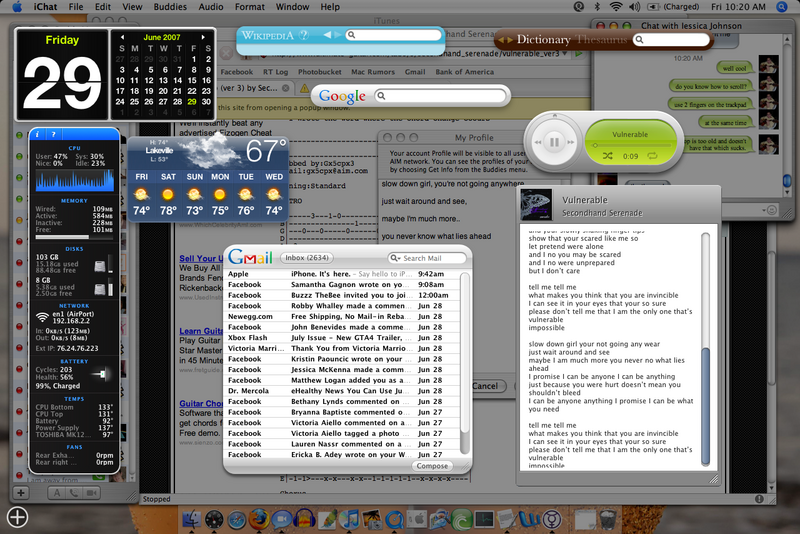Open QuickTime Player from the Dock
The width and height of the screenshot is (800, 534).
pos(394,520)
